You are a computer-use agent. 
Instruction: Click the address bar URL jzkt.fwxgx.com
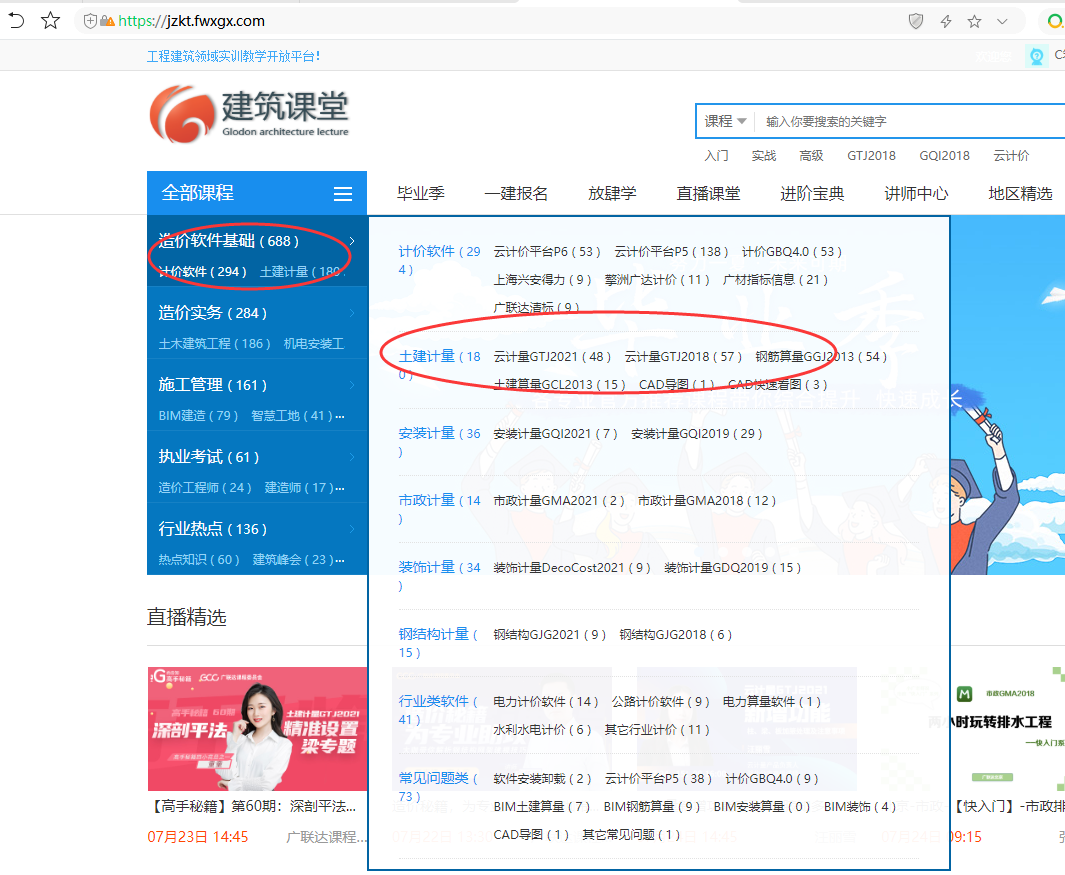192,21
